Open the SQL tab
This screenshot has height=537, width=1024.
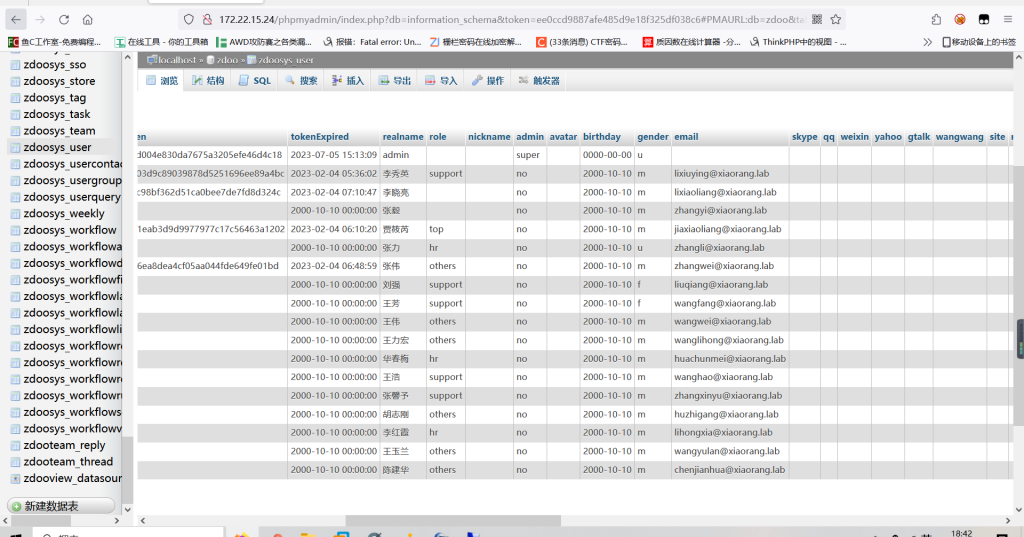[254, 81]
